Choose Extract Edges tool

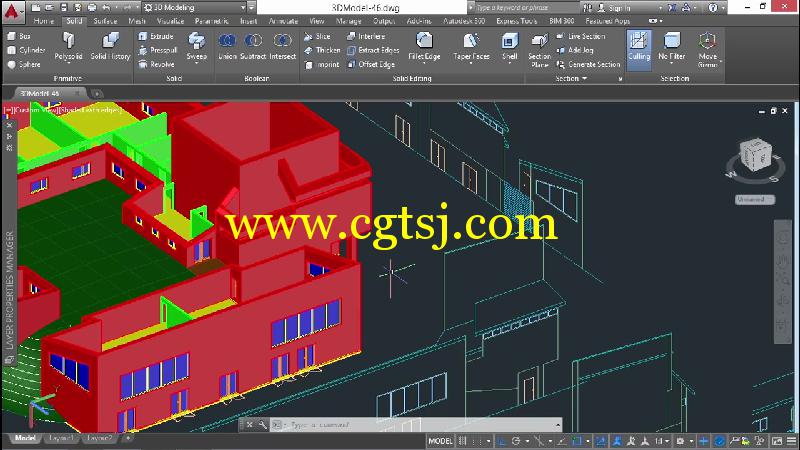pos(373,50)
